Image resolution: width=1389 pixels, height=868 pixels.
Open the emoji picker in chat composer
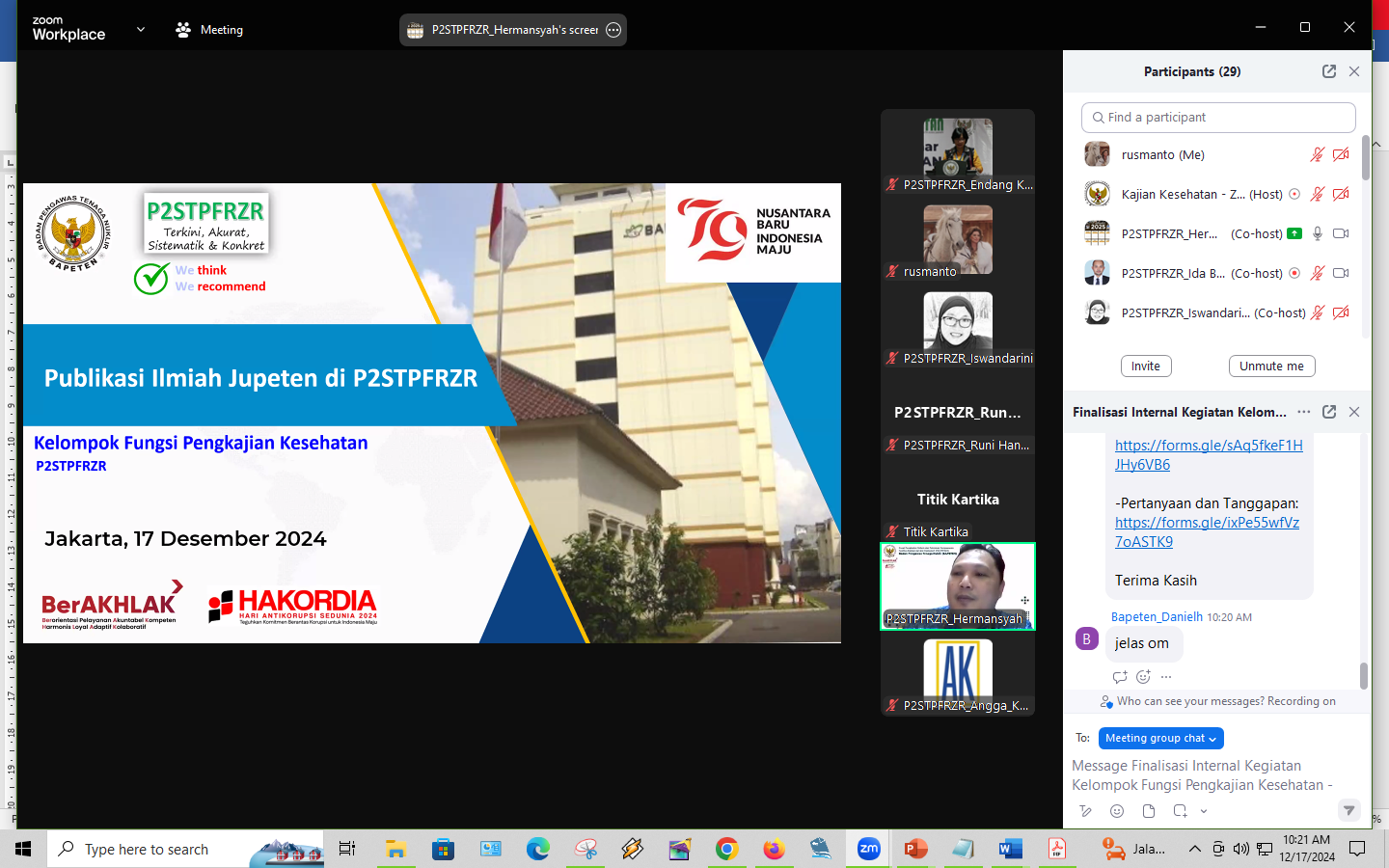(x=1117, y=811)
